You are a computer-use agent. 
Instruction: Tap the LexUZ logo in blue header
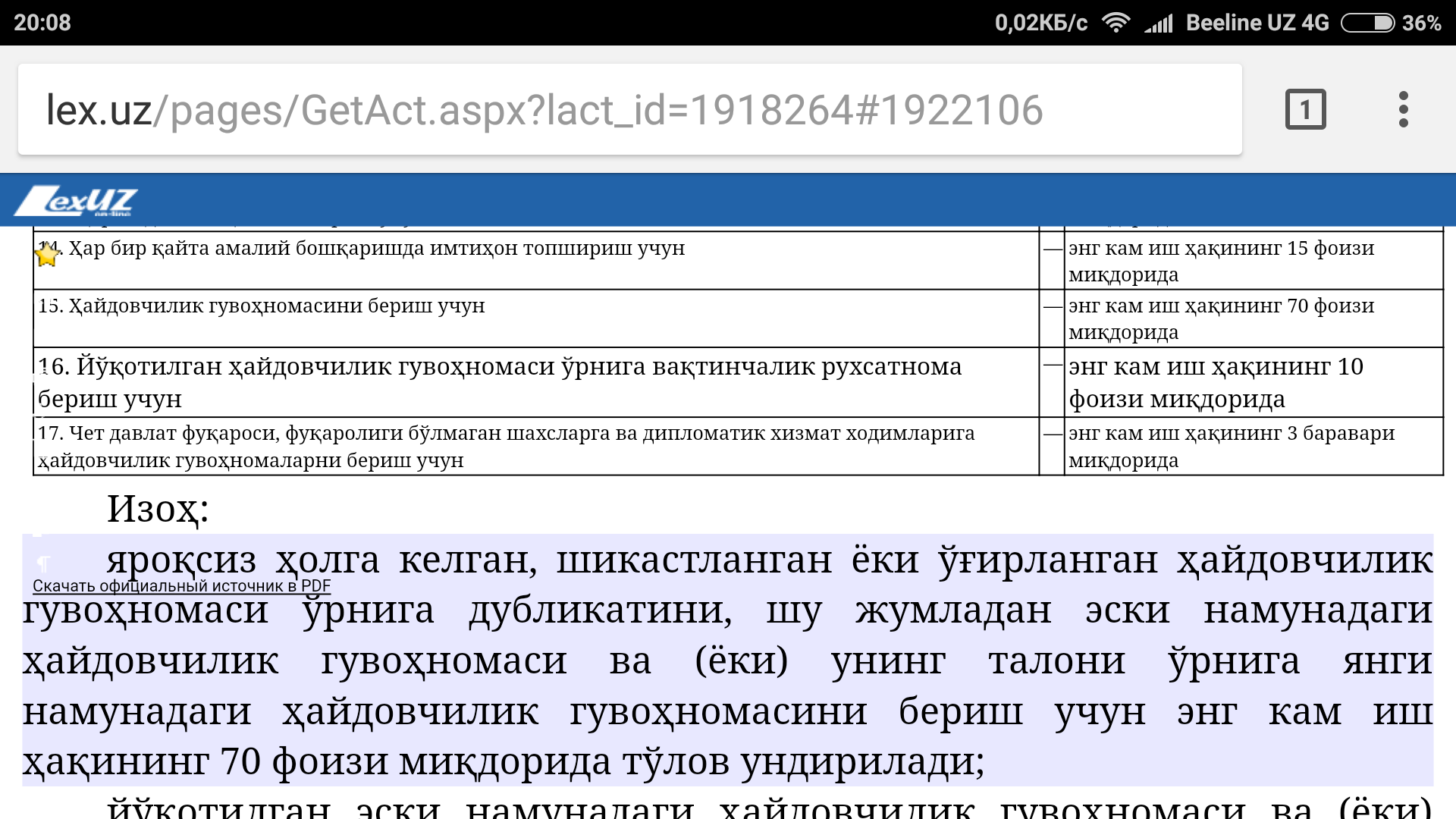point(76,201)
